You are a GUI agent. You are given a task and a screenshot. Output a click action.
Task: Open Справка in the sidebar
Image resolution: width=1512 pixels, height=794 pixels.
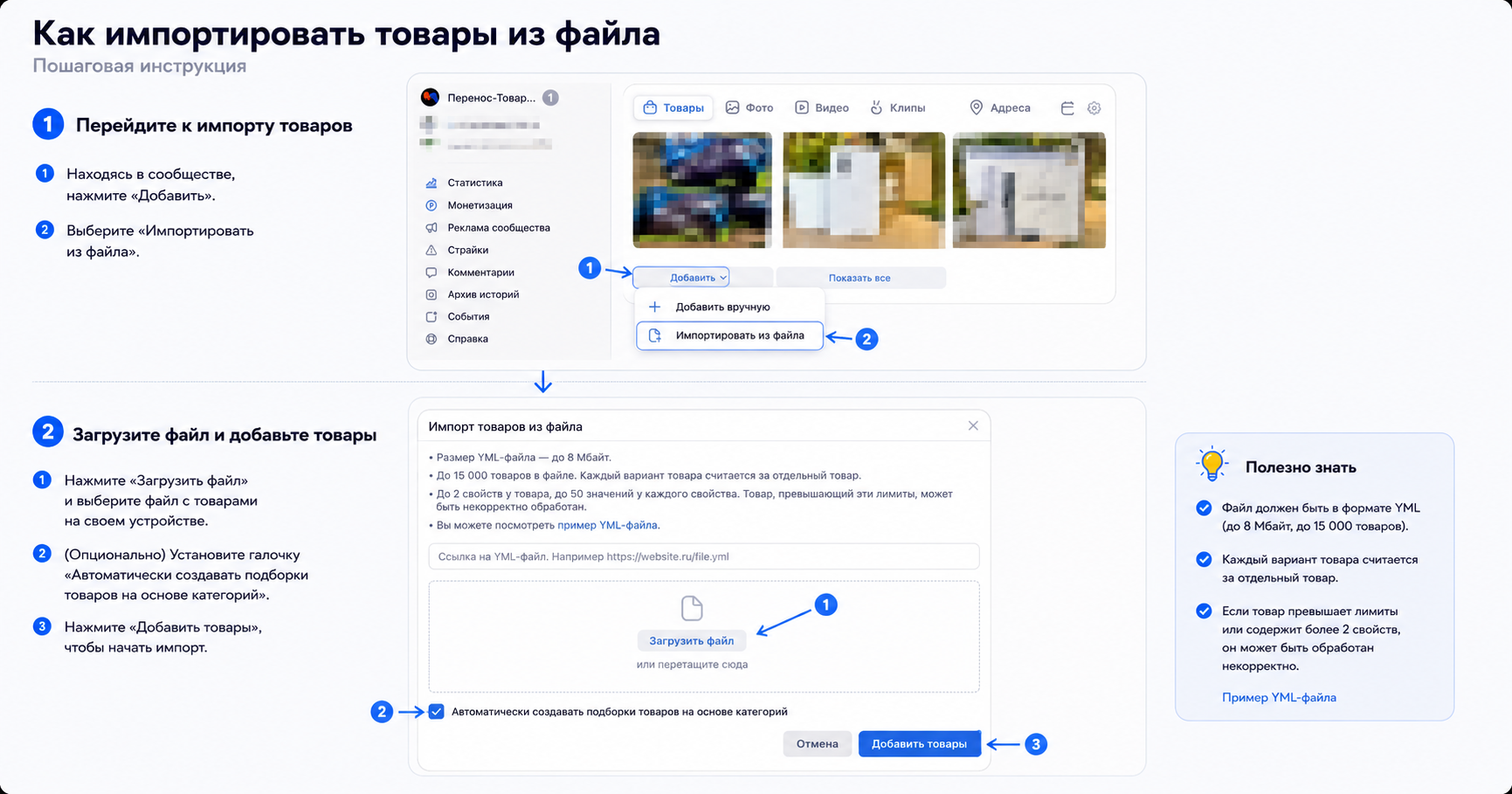(x=467, y=339)
